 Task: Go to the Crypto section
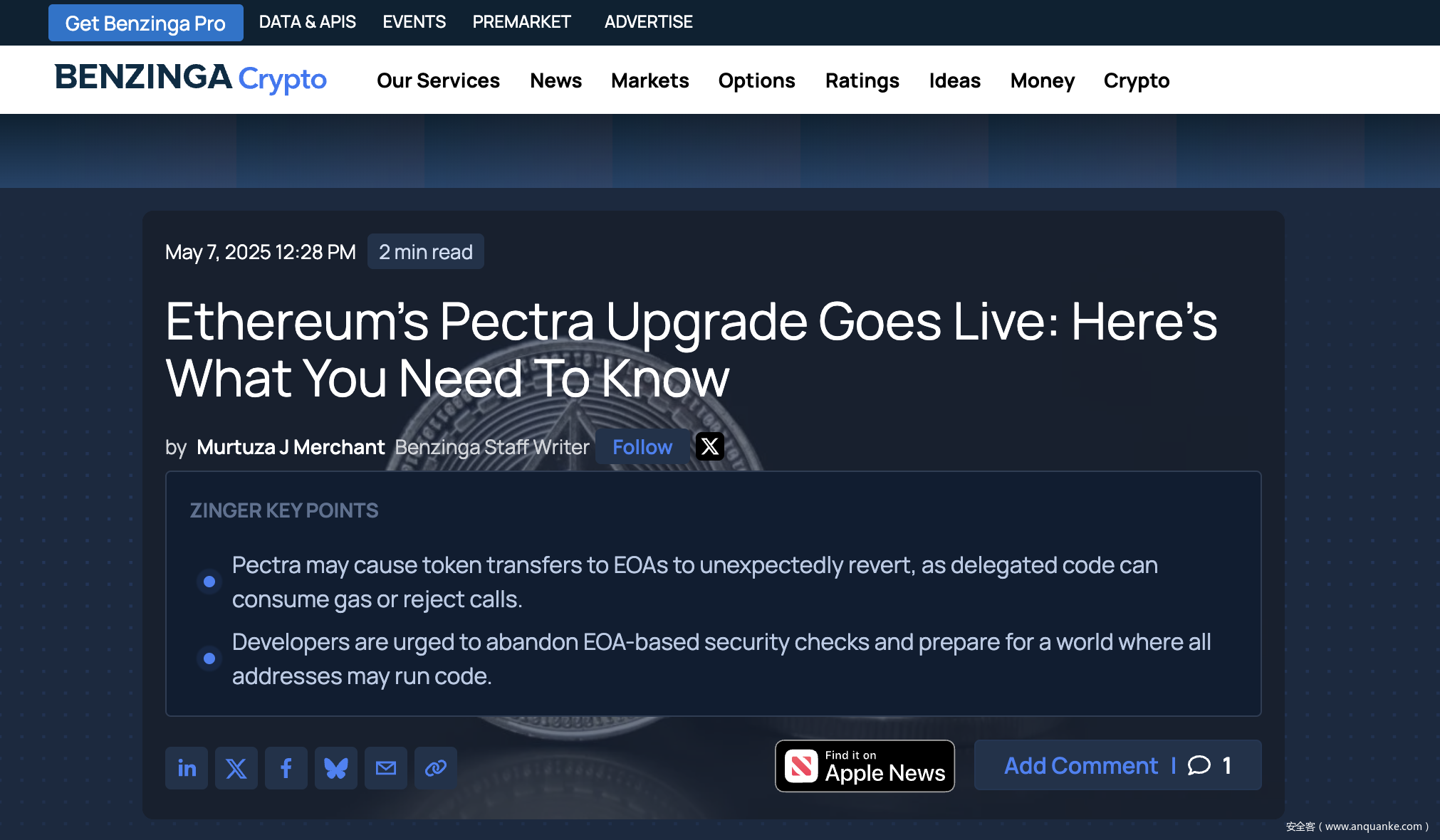click(x=1137, y=80)
